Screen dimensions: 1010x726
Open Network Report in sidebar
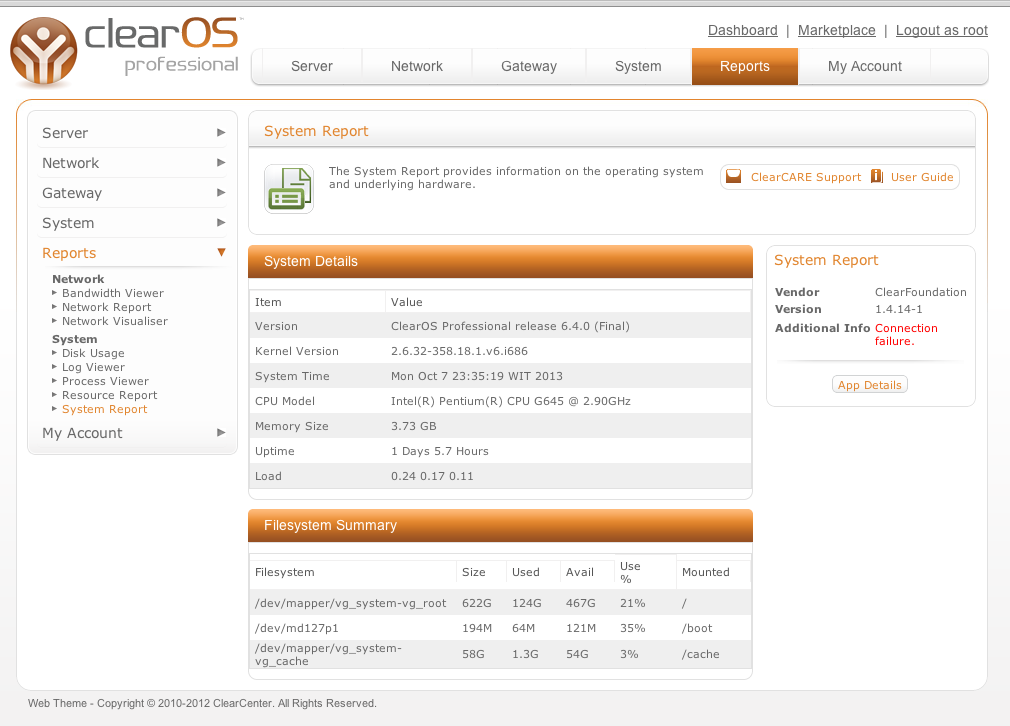(x=106, y=307)
